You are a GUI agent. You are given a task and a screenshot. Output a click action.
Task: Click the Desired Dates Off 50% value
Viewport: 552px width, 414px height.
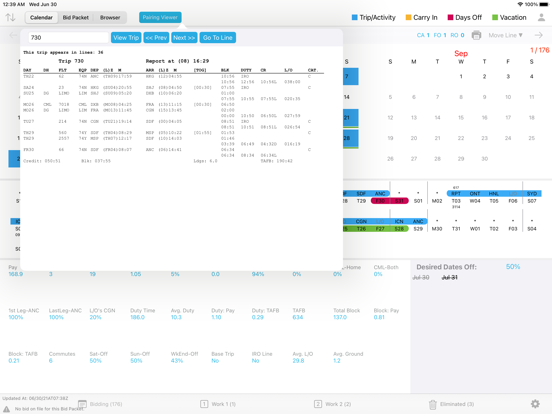click(513, 266)
